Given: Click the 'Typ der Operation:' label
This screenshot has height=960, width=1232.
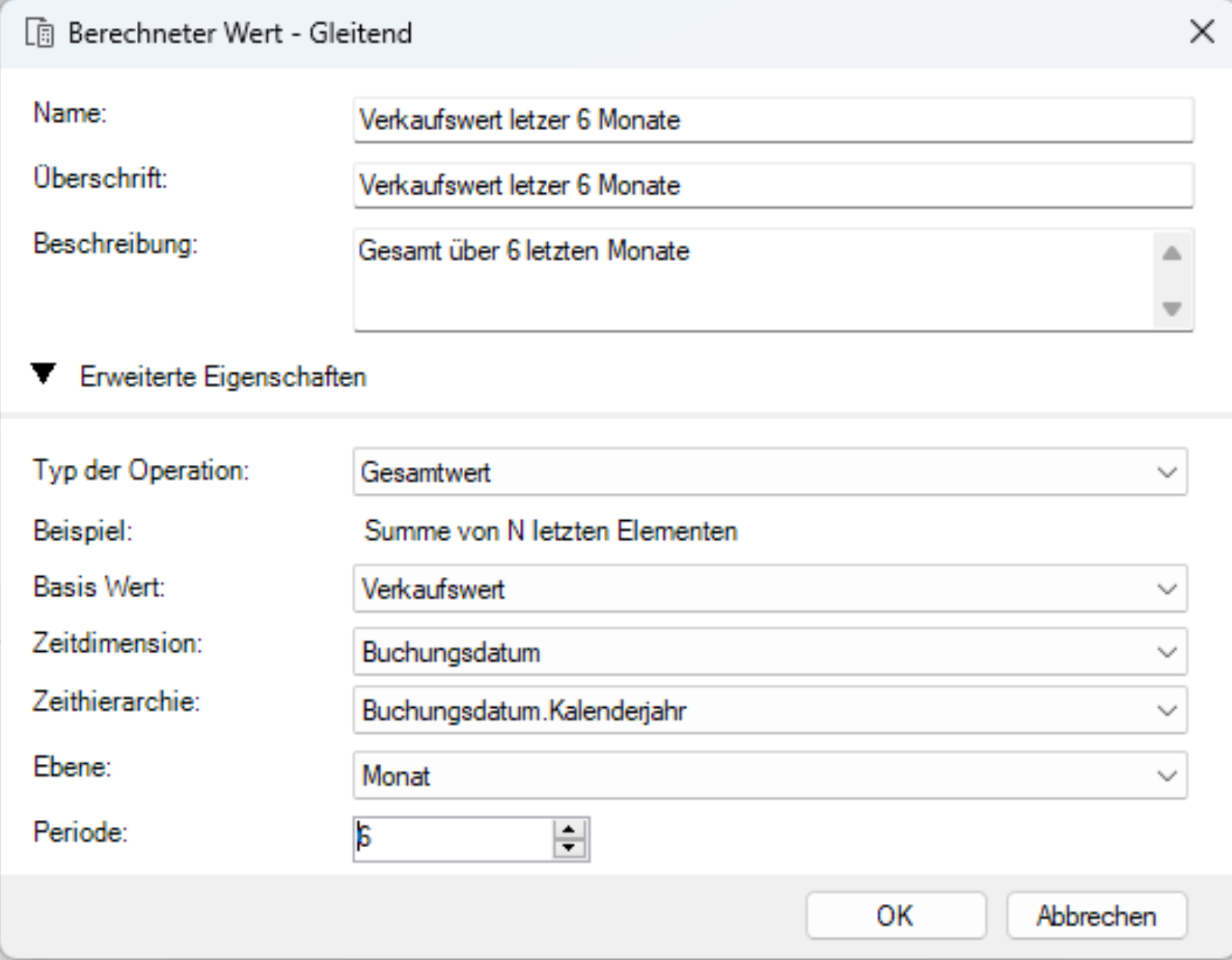Looking at the screenshot, I should click(x=141, y=470).
